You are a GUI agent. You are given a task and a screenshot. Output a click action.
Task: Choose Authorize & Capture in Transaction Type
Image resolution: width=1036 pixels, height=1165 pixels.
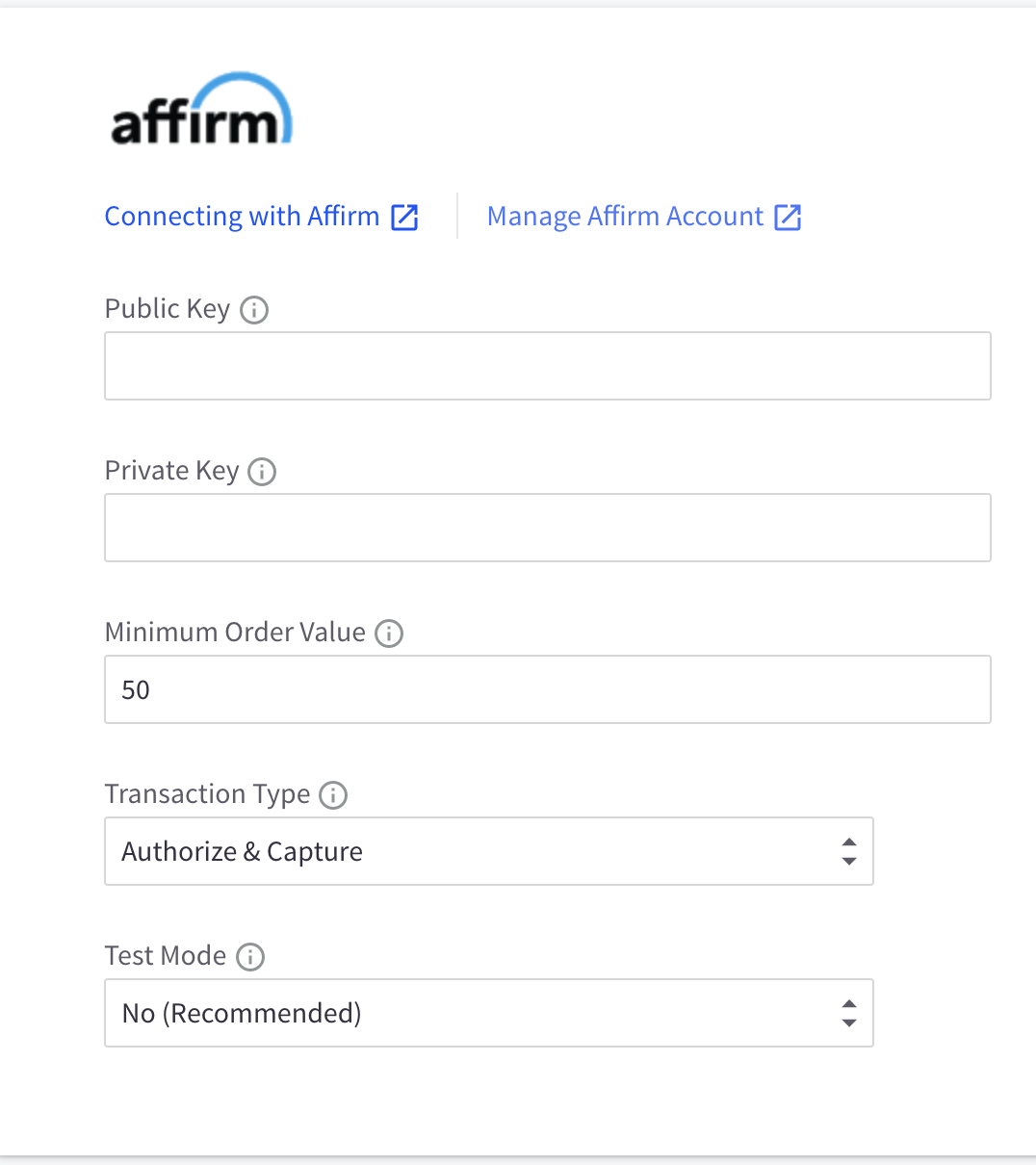[x=242, y=851]
